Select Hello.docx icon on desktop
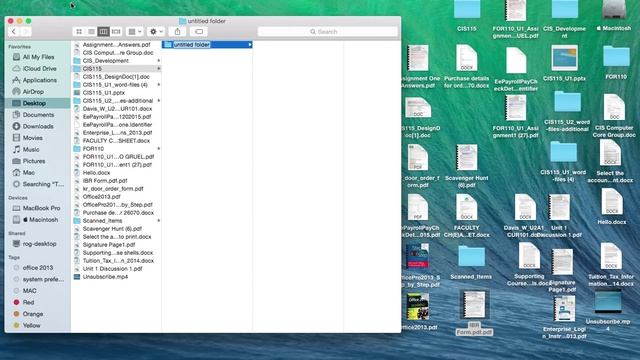This screenshot has height=360, width=640. coord(611,202)
